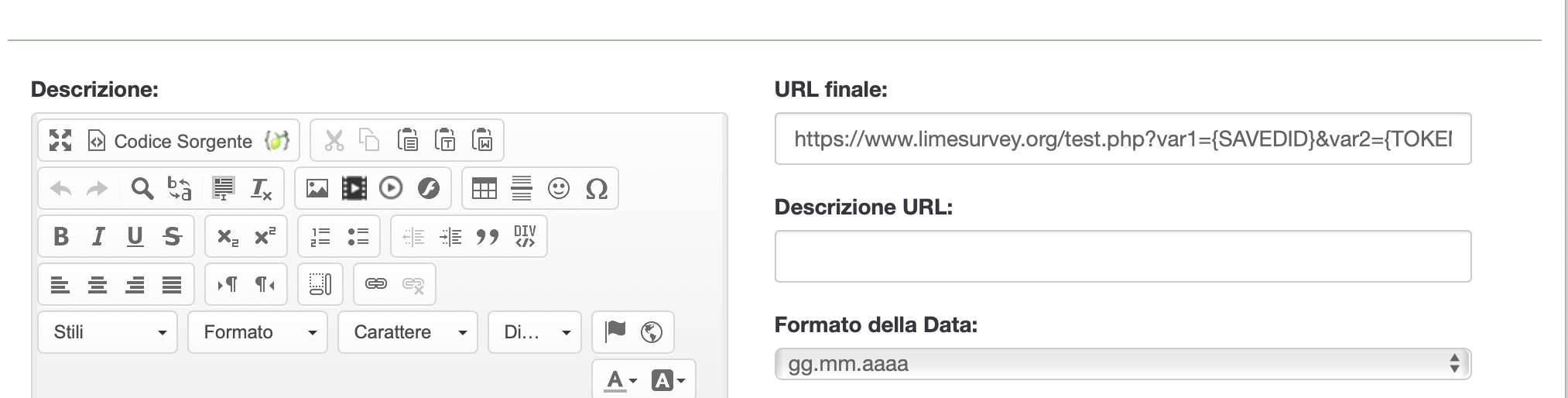The width and height of the screenshot is (1568, 398).
Task: Maximize the editor with the fullscreen icon
Action: pos(60,140)
